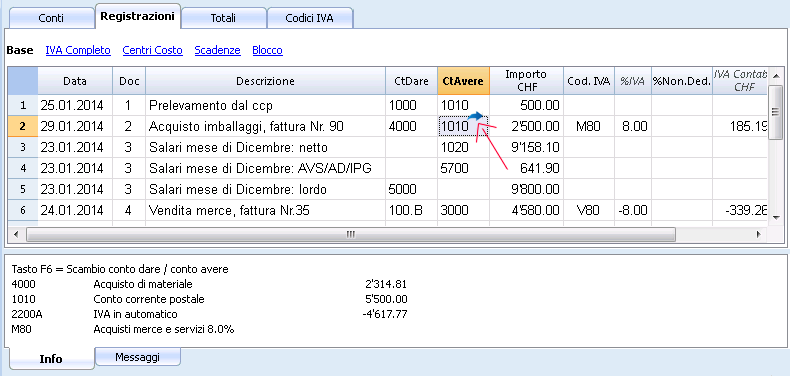This screenshot has width=790, height=376.
Task: Select row header number 4
Action: pyautogui.click(x=22, y=168)
